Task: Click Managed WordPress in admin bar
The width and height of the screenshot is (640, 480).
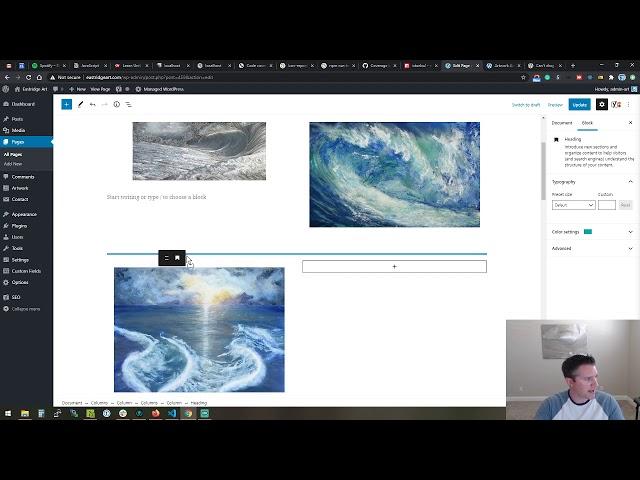Action: 160,89
